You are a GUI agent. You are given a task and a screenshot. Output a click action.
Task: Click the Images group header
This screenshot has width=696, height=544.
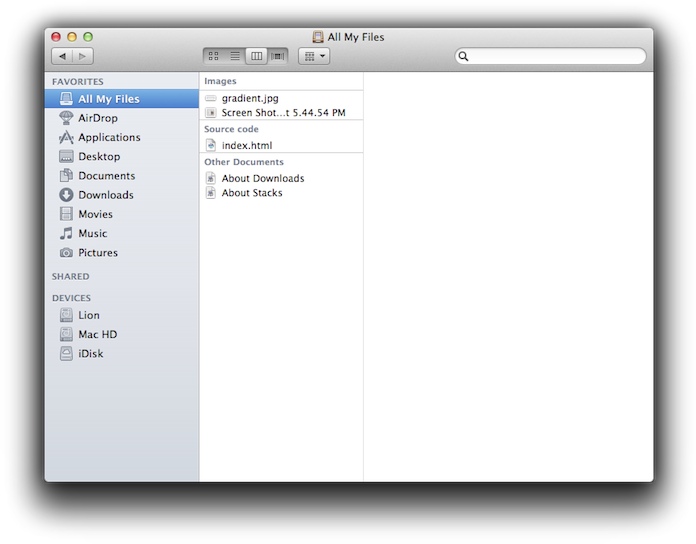(x=220, y=81)
